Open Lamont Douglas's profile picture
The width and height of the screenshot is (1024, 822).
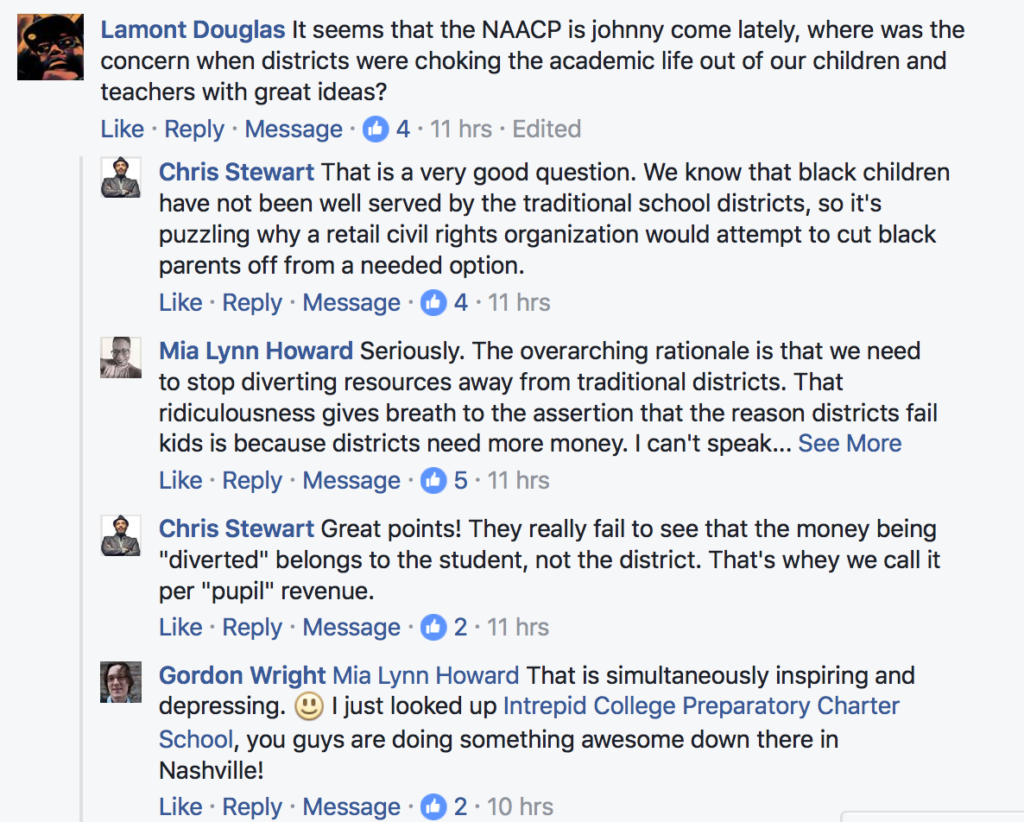[x=49, y=46]
